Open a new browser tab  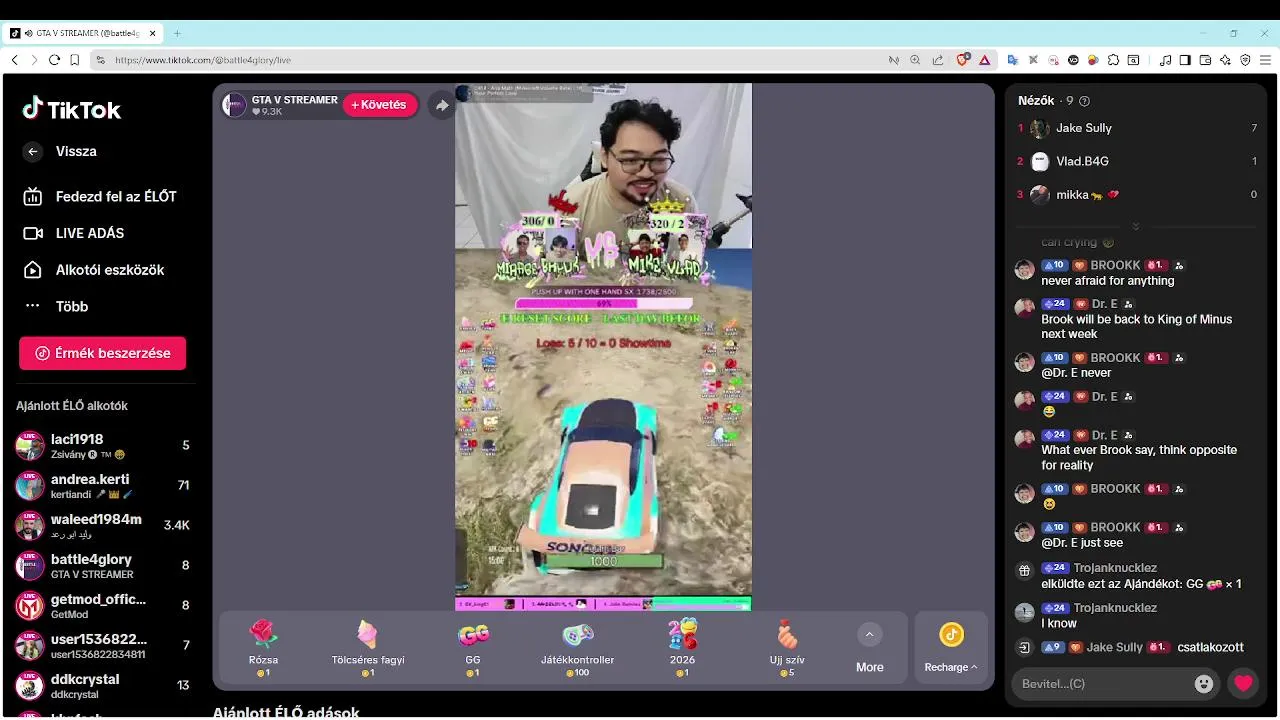177,33
